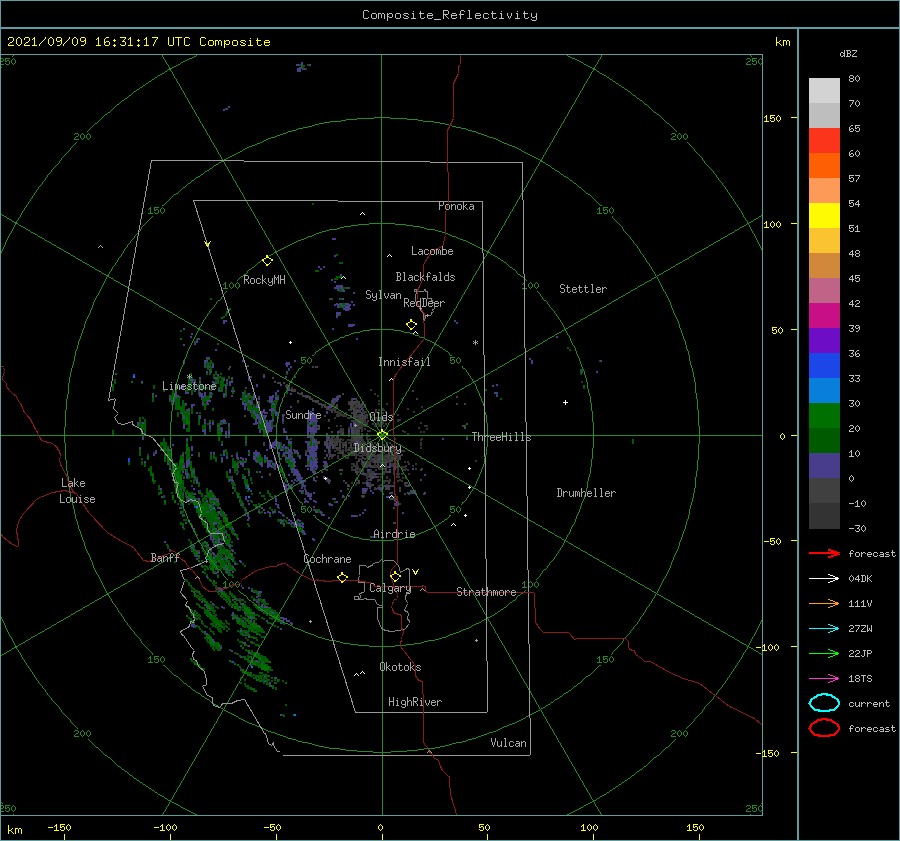
Task: Select the Stettler city label
Action: (583, 289)
